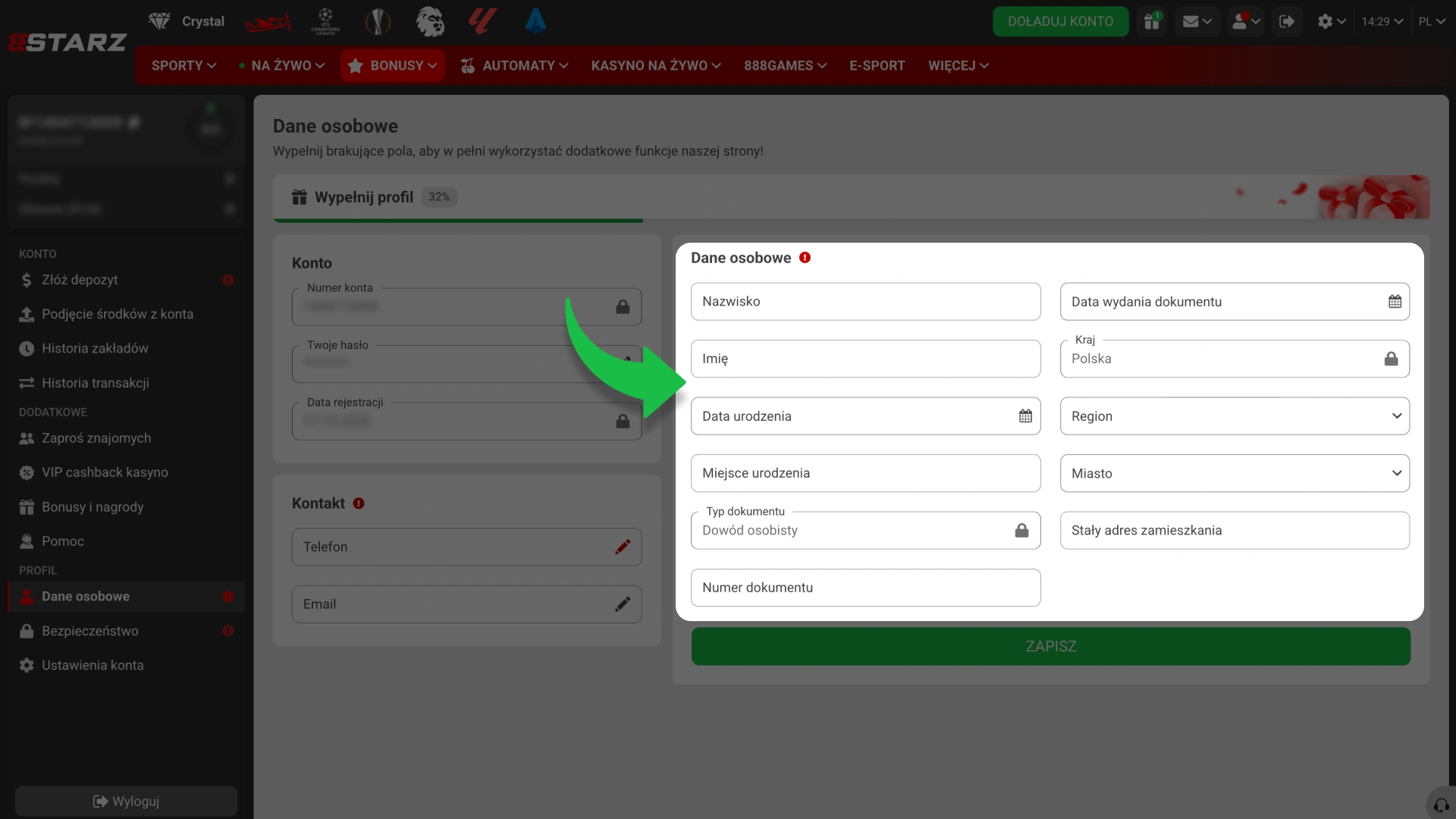Click the Telefon field
Image resolution: width=1456 pixels, height=819 pixels.
point(466,547)
